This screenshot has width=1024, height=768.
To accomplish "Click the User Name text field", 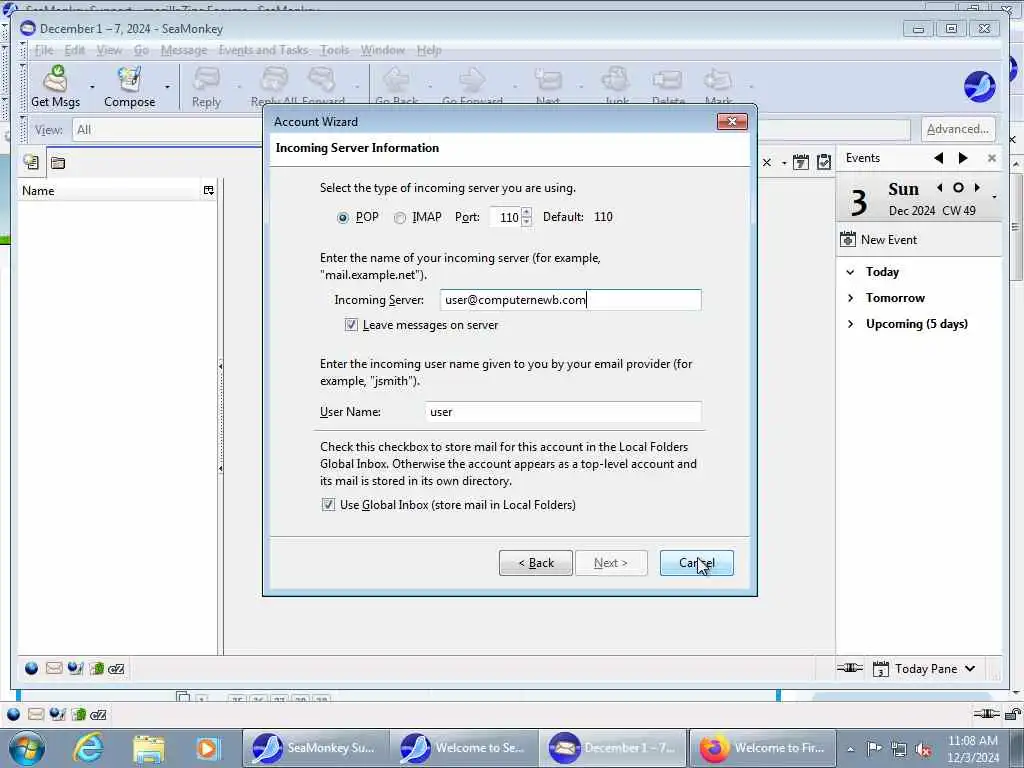I will tap(563, 412).
